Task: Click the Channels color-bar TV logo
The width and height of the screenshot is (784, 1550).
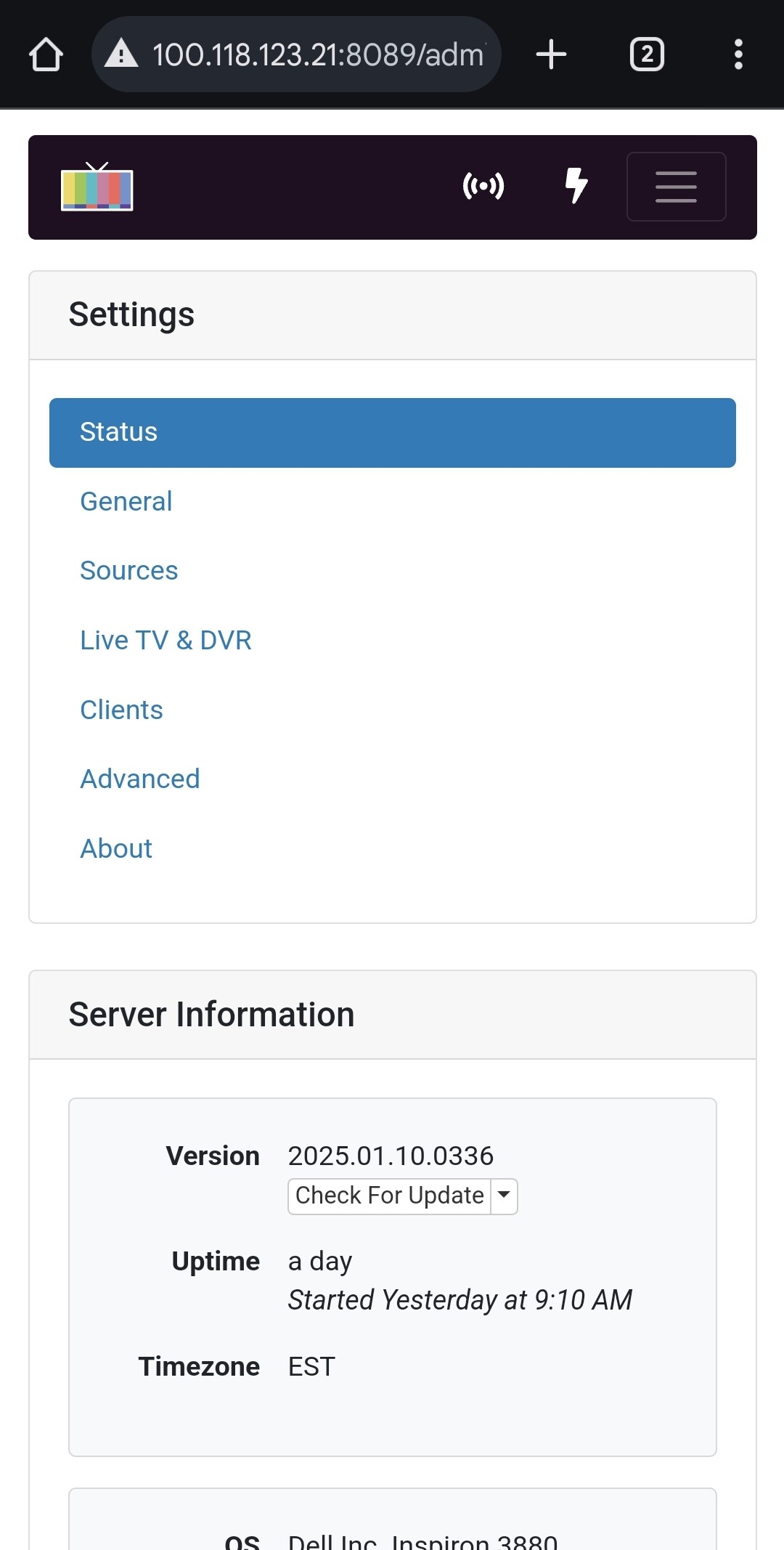Action: [x=97, y=187]
